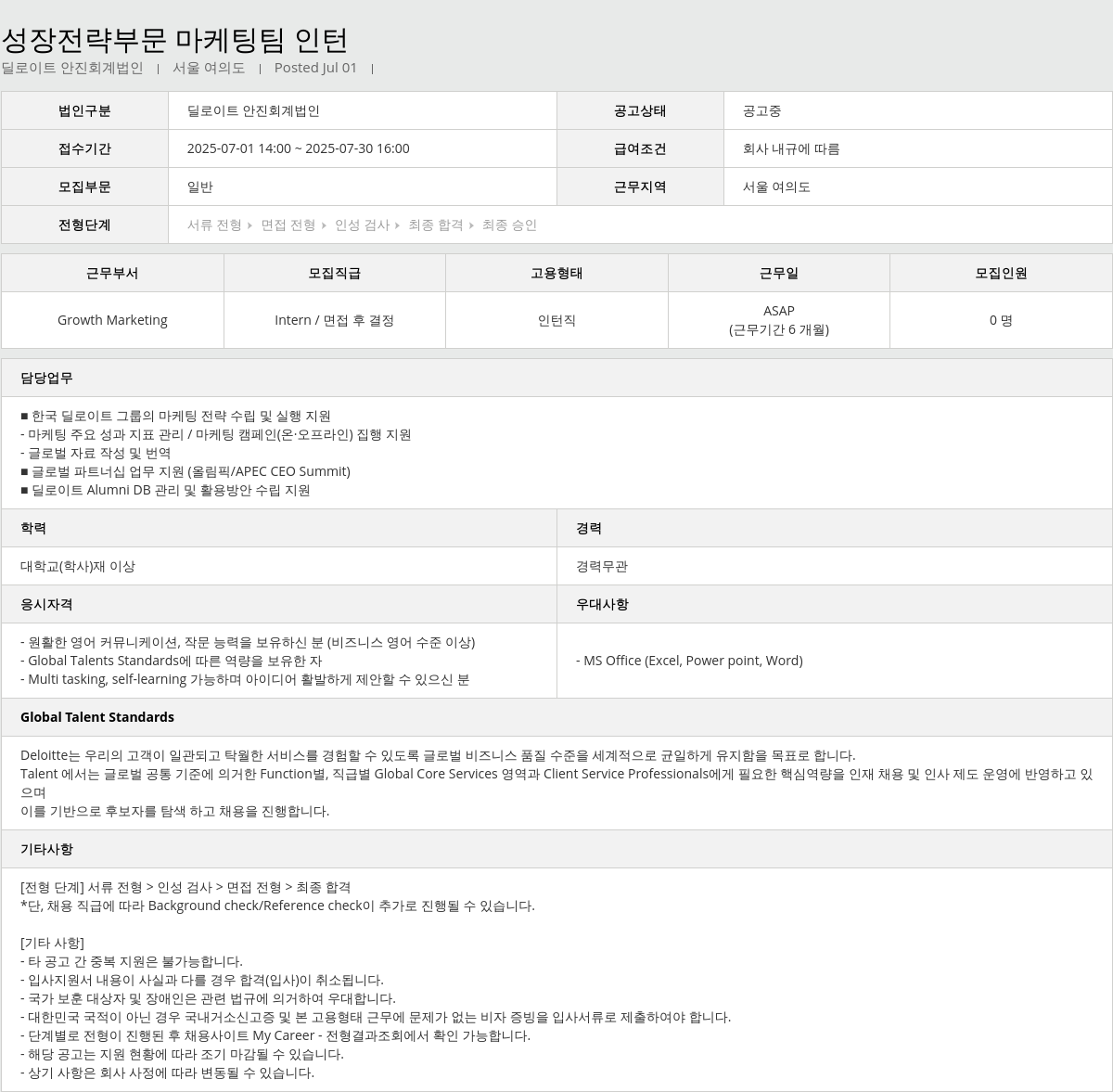Click the Intern / 면접 후 결정 cell
The image size is (1113, 1092).
point(335,320)
